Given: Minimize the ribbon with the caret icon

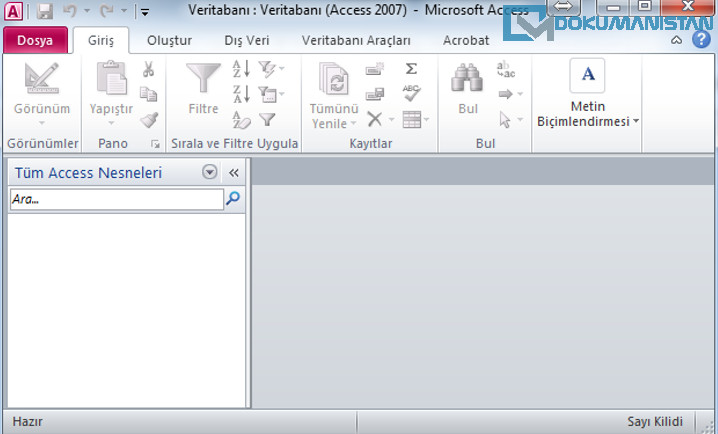Looking at the screenshot, I should pyautogui.click(x=676, y=40).
